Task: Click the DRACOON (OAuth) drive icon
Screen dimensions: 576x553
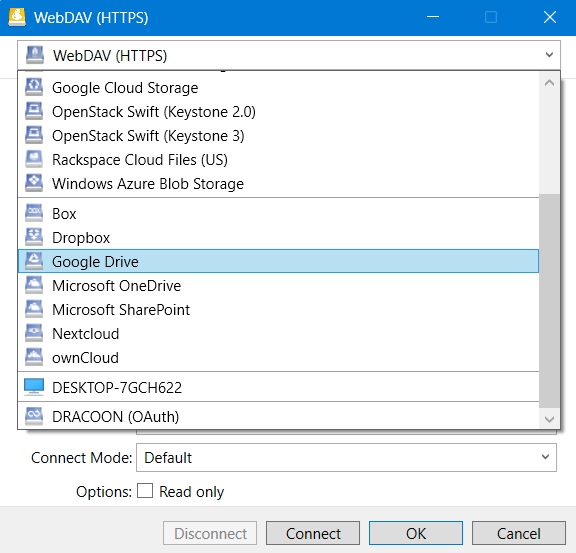Action: tap(34, 416)
